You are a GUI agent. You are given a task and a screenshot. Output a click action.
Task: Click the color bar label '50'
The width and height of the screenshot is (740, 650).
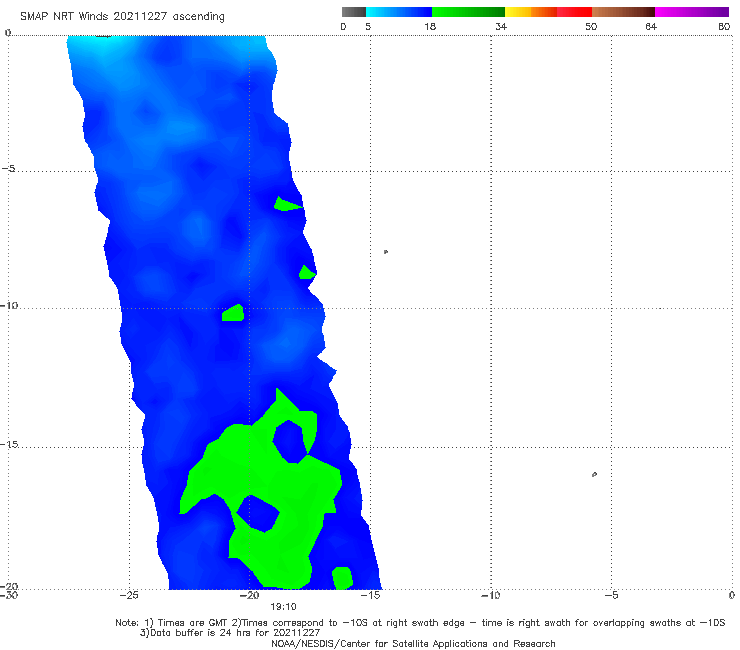point(591,26)
